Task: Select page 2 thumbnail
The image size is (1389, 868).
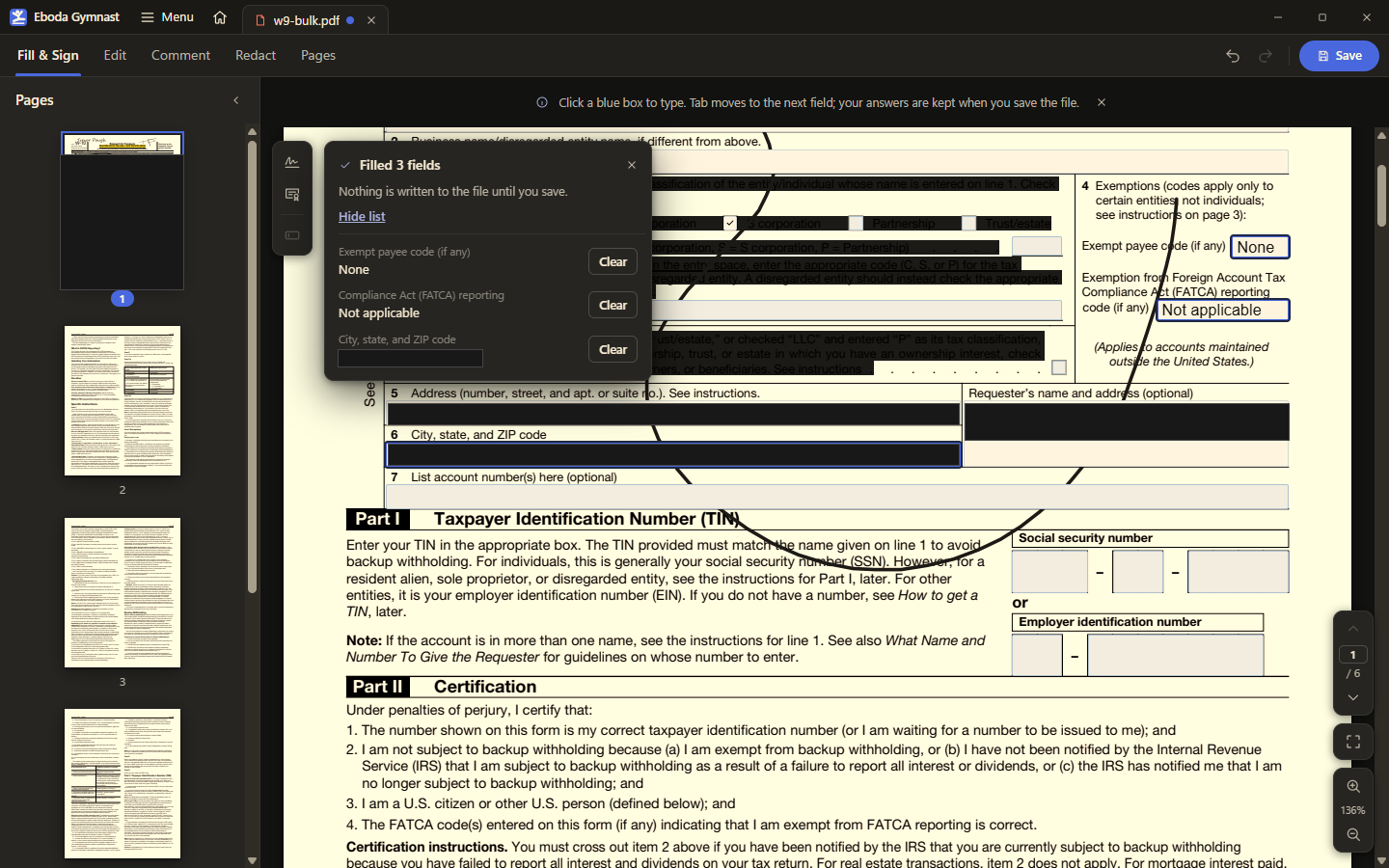Action: click(x=123, y=400)
